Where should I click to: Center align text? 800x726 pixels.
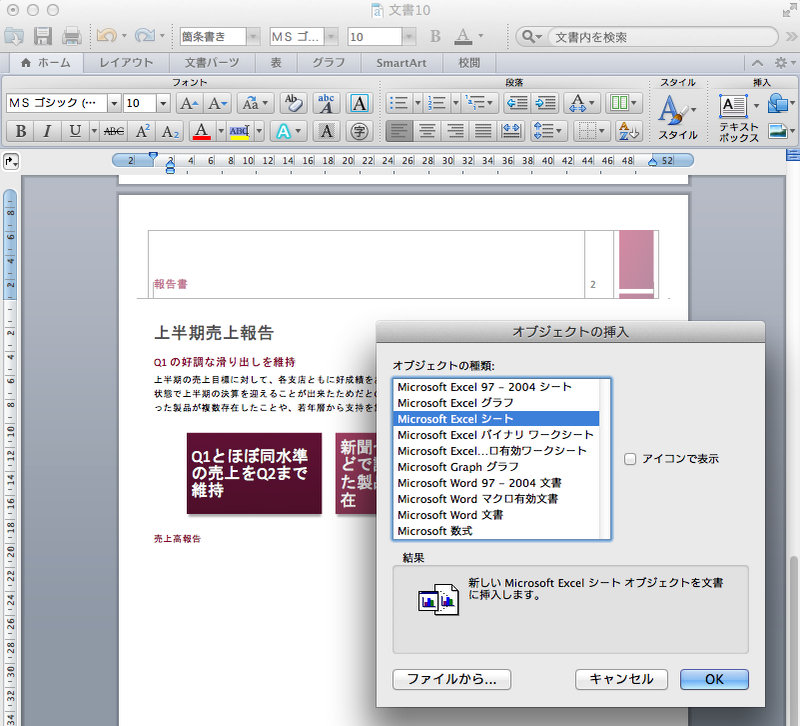point(427,131)
